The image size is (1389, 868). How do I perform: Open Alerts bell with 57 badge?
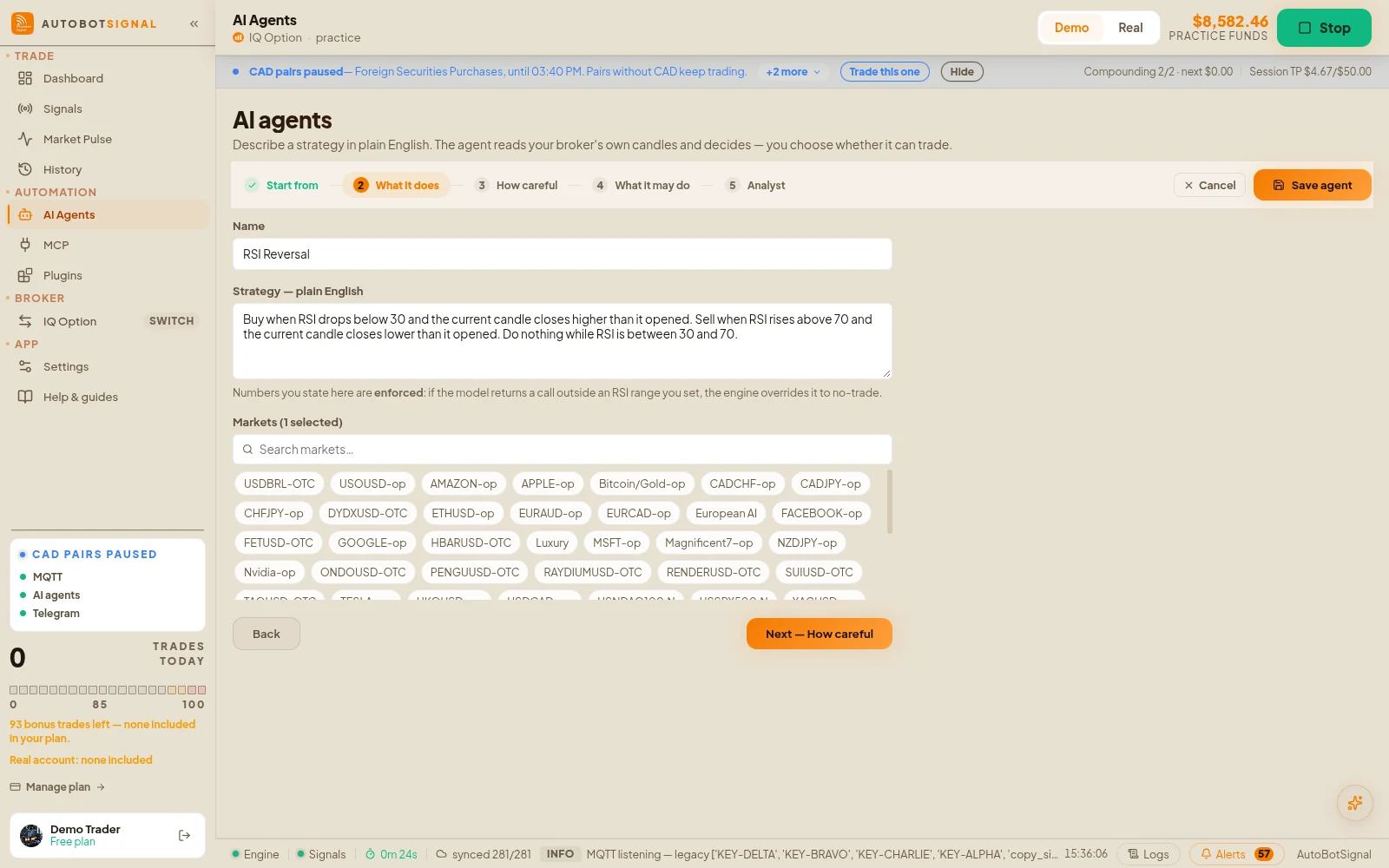click(1237, 854)
